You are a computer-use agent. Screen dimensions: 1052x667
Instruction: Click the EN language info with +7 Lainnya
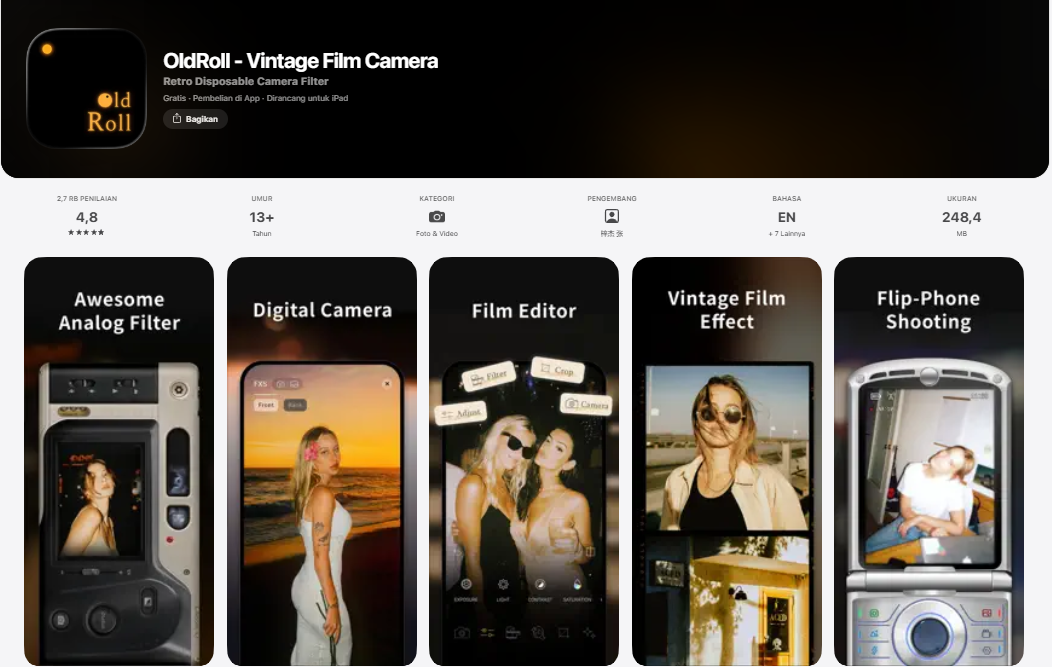click(786, 216)
